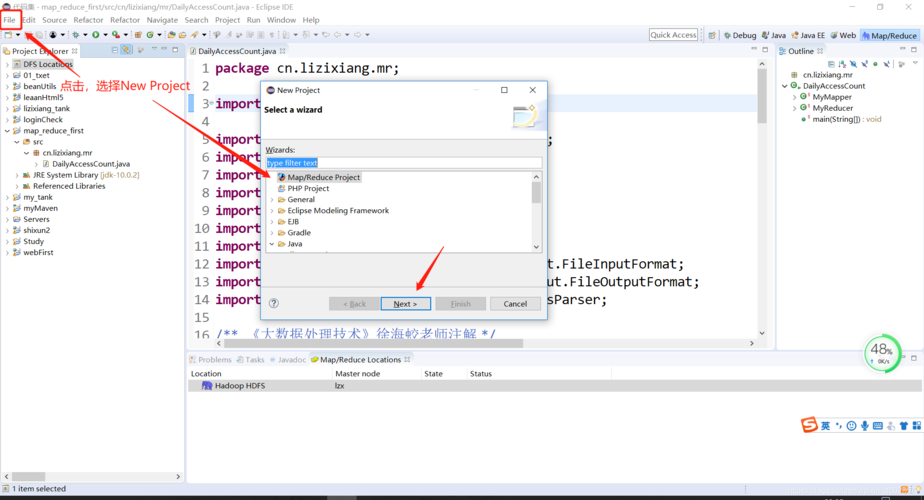Viewport: 924px width, 500px height.
Task: Expand the General wizard folder
Action: tap(272, 200)
